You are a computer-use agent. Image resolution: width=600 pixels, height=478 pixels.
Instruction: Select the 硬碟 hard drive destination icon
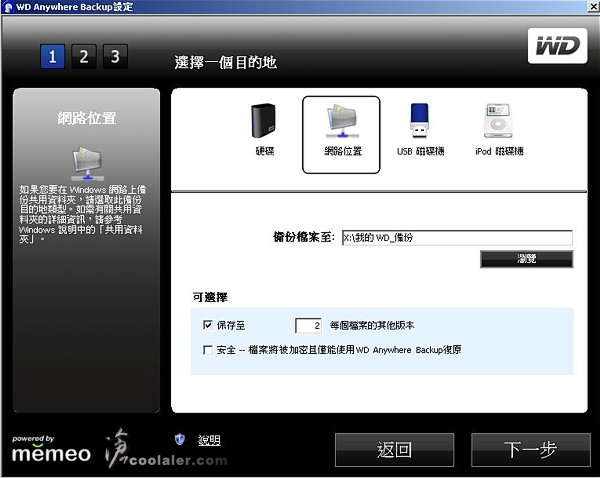click(x=264, y=121)
